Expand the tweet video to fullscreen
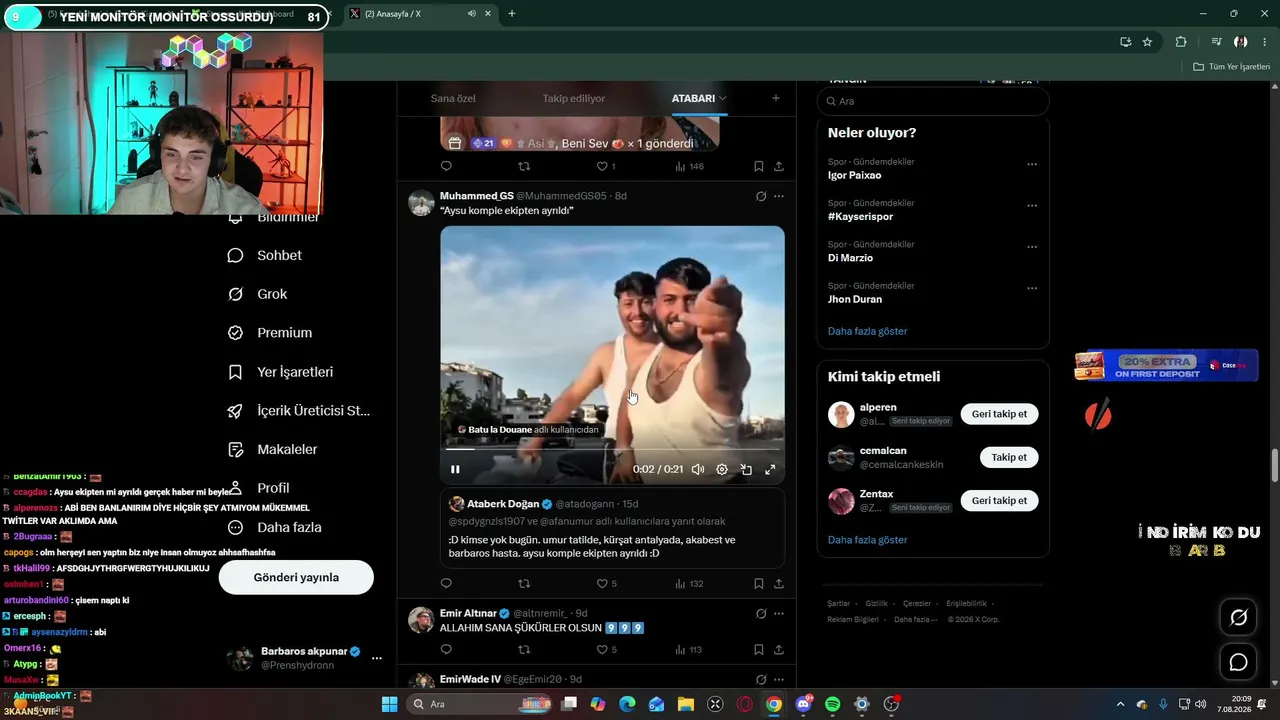1280x720 pixels. [x=770, y=469]
